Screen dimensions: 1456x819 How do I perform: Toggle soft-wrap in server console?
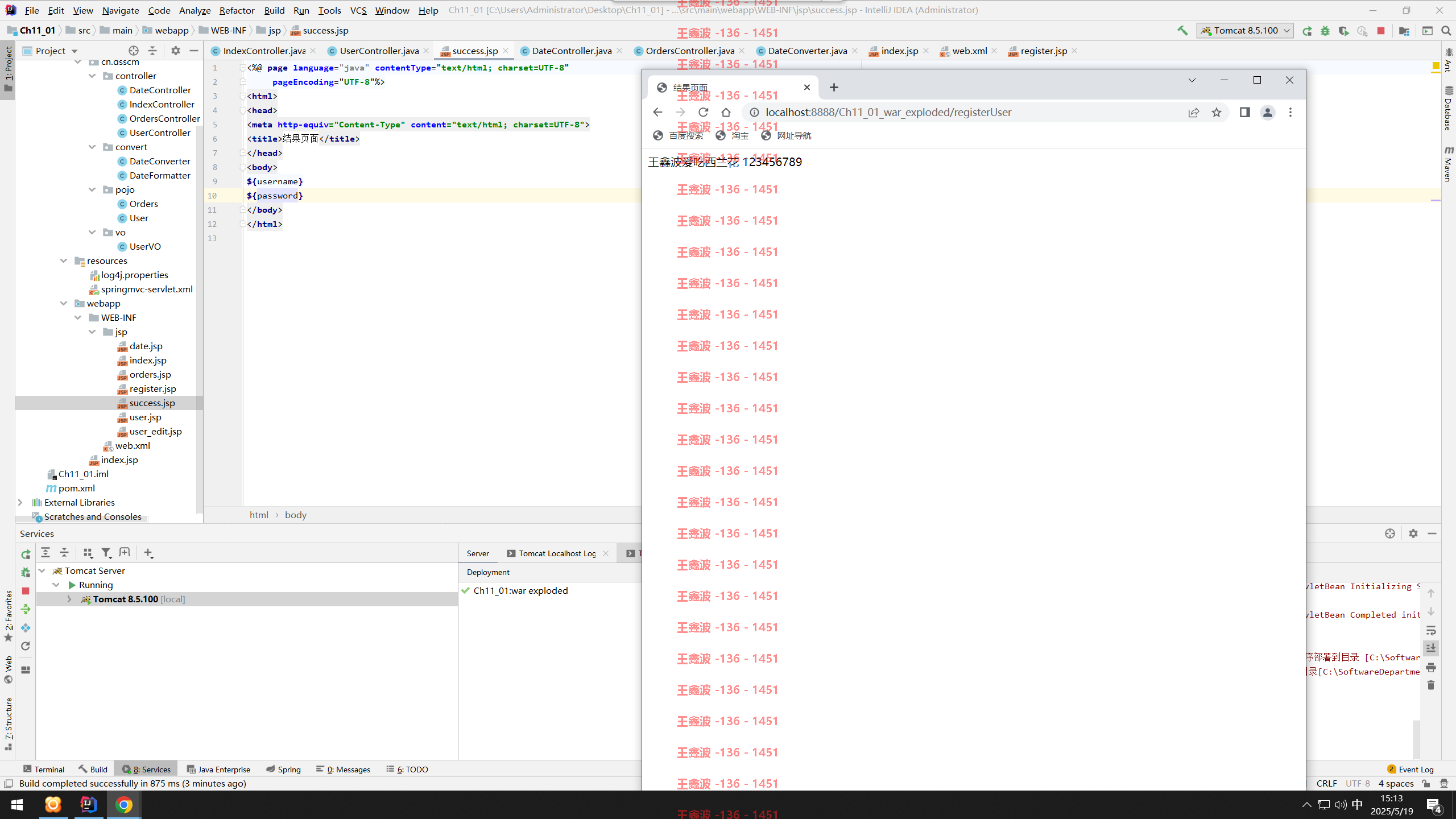pyautogui.click(x=1431, y=630)
